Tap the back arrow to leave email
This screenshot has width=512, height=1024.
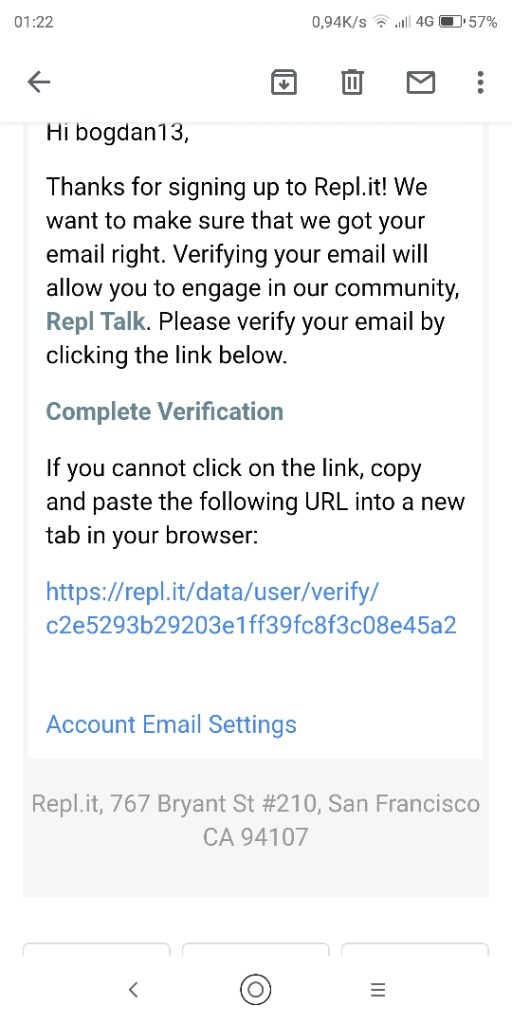tap(39, 82)
